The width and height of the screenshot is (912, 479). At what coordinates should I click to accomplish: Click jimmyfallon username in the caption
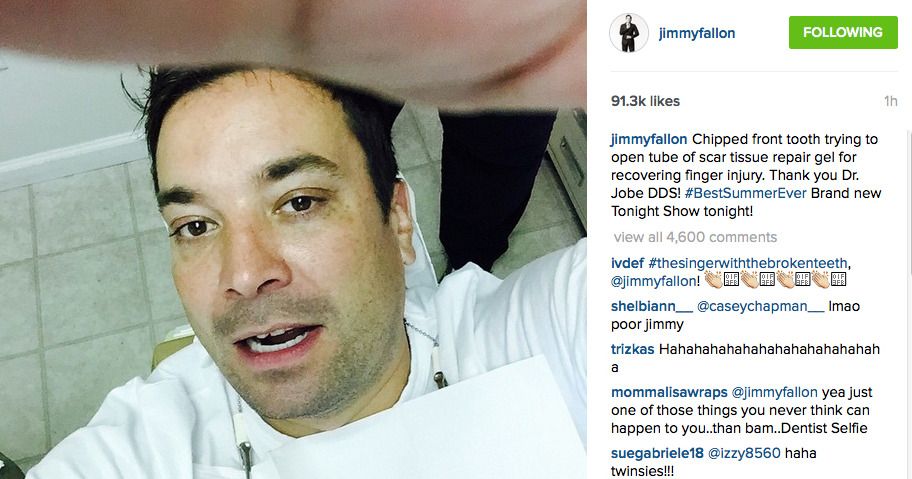coord(649,140)
